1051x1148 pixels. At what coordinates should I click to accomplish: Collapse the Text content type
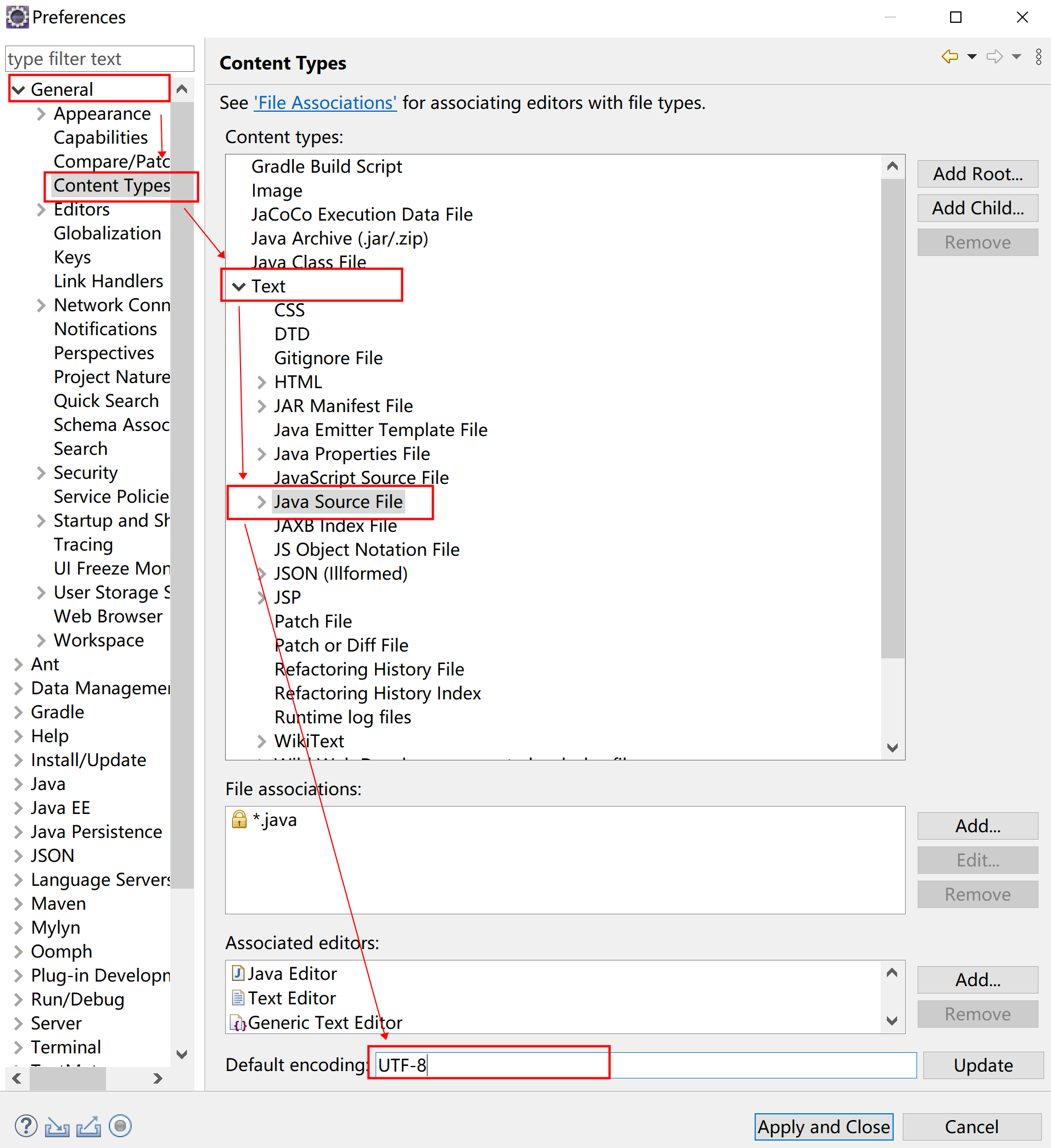pyautogui.click(x=239, y=287)
